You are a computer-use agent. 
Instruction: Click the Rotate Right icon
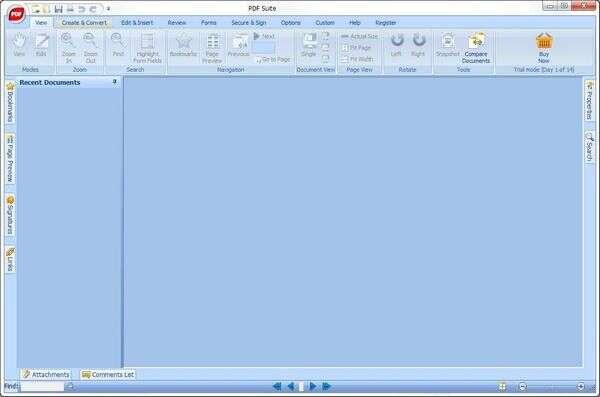[x=419, y=45]
